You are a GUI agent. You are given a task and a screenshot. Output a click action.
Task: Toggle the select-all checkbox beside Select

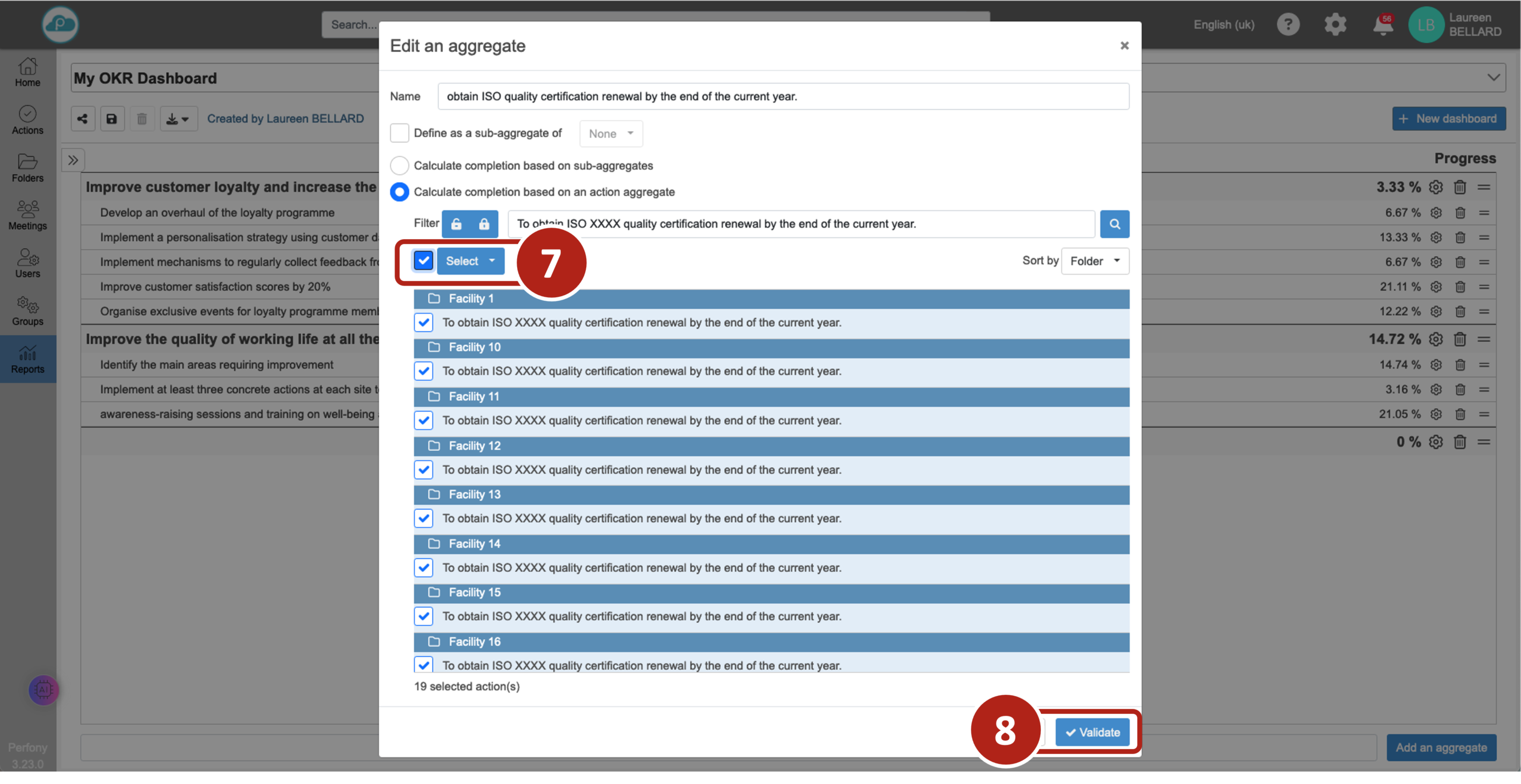tap(424, 260)
